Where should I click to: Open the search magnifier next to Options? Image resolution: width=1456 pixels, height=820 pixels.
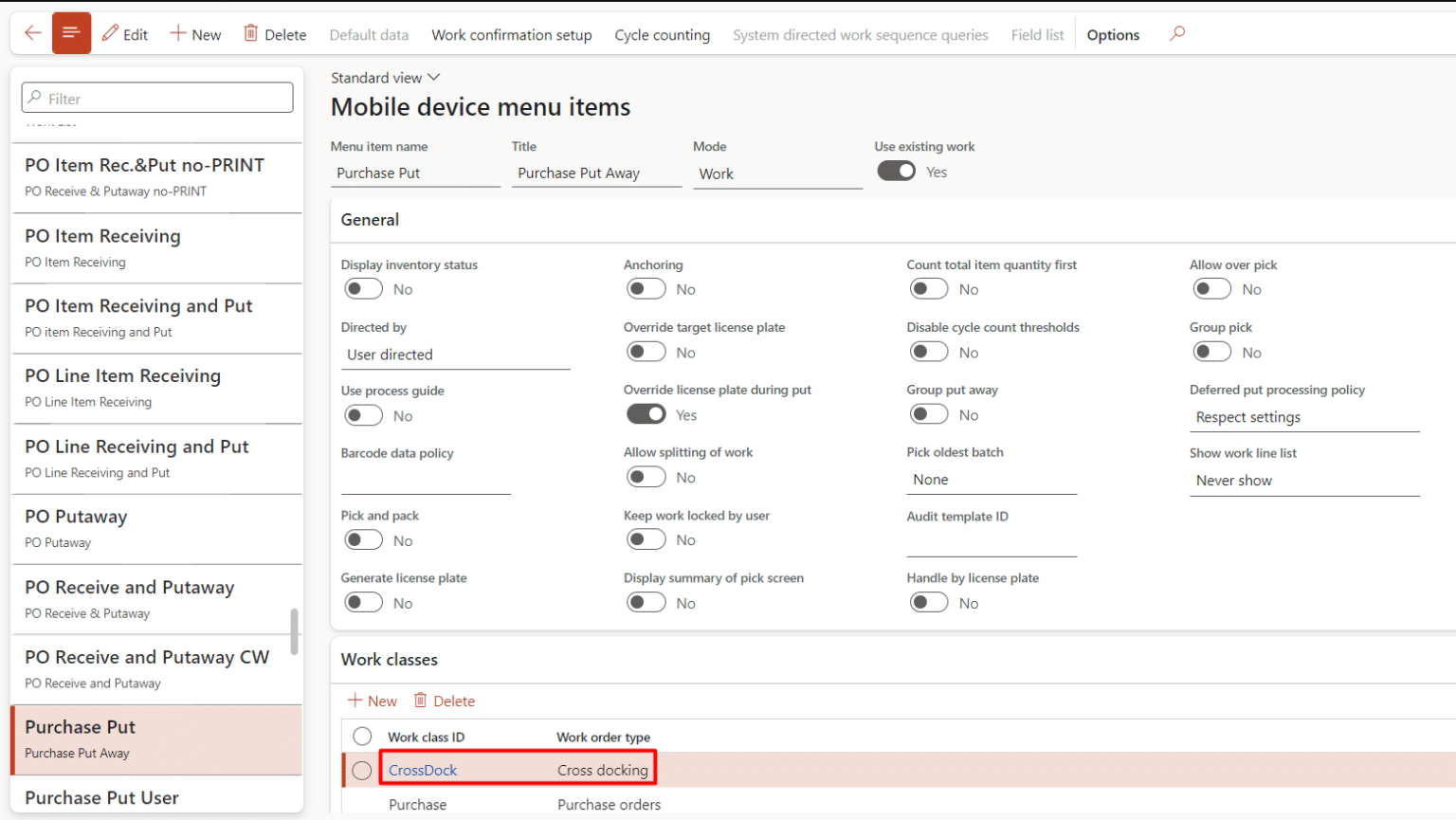pyautogui.click(x=1175, y=34)
